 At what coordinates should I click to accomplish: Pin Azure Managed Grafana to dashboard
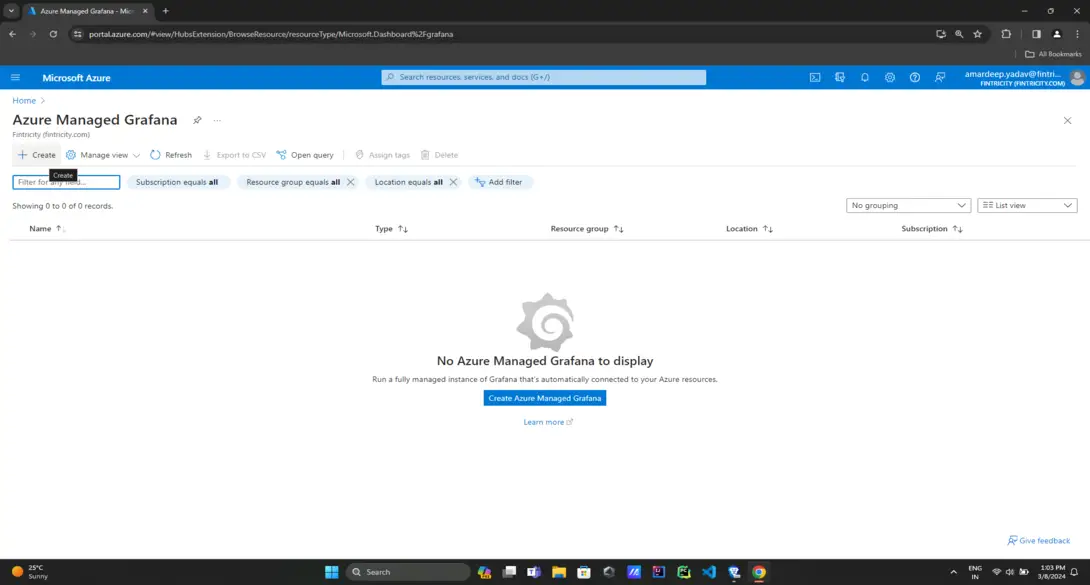pyautogui.click(x=197, y=120)
